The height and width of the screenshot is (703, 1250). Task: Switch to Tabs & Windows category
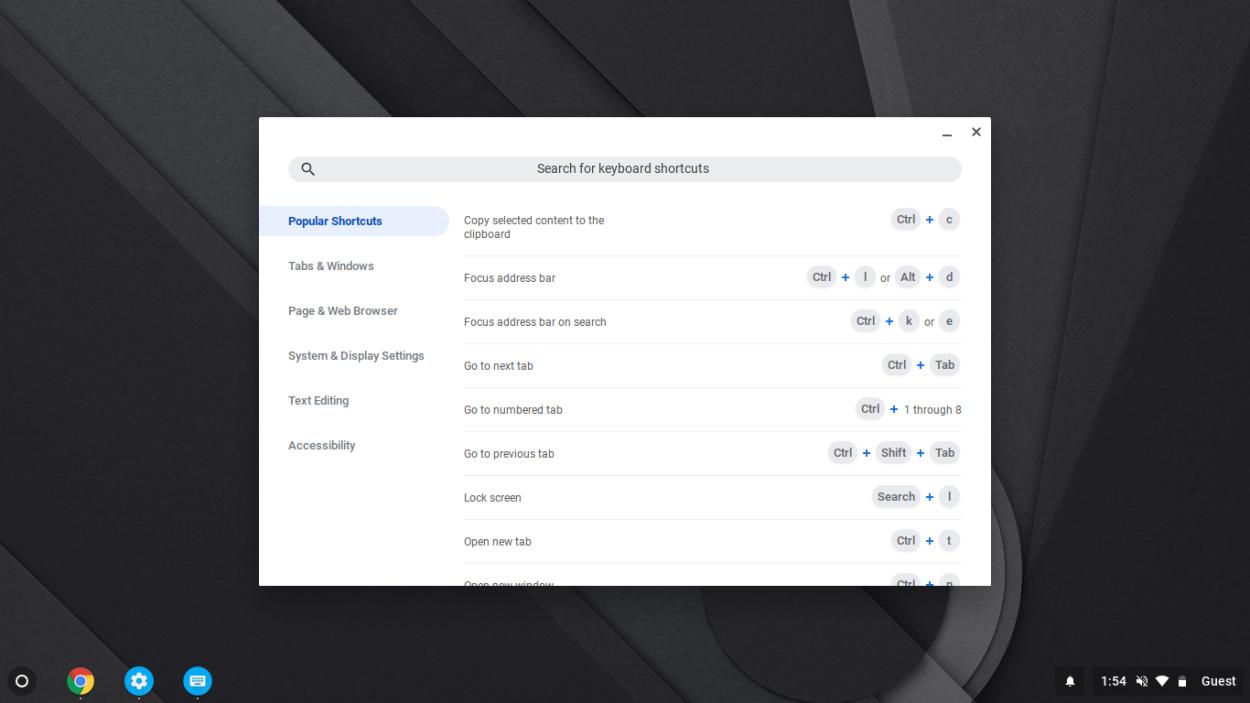pyautogui.click(x=331, y=266)
